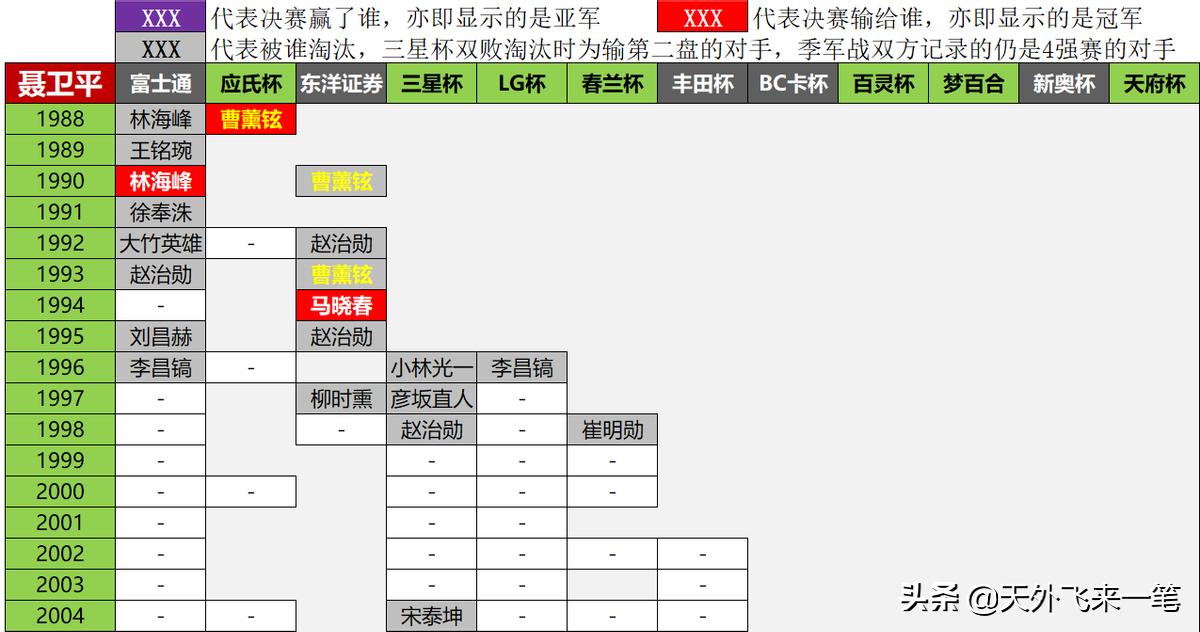Click the 小林光一 cell in 1996 row

coord(430,367)
